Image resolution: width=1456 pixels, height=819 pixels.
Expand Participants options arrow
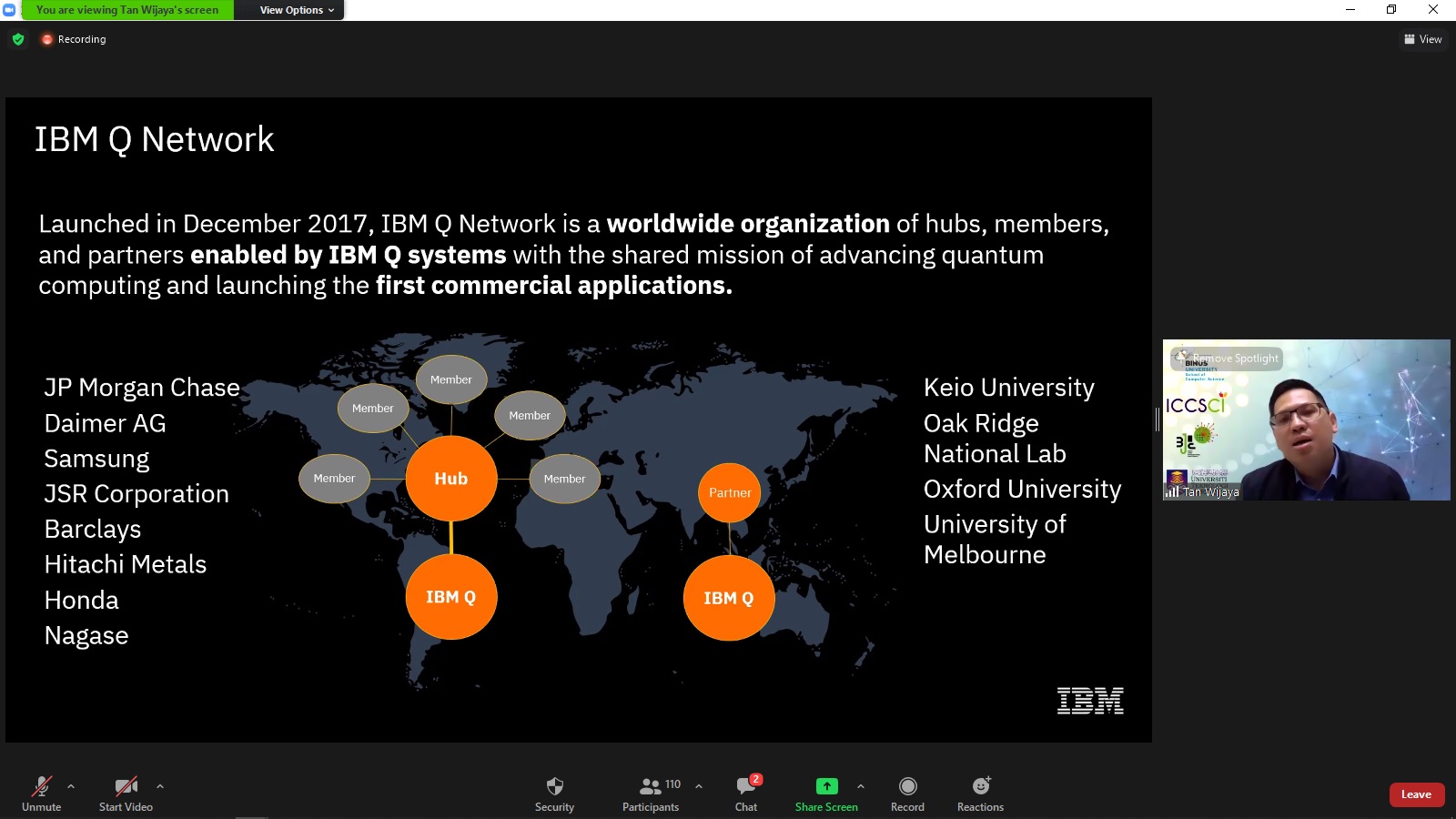(x=699, y=786)
